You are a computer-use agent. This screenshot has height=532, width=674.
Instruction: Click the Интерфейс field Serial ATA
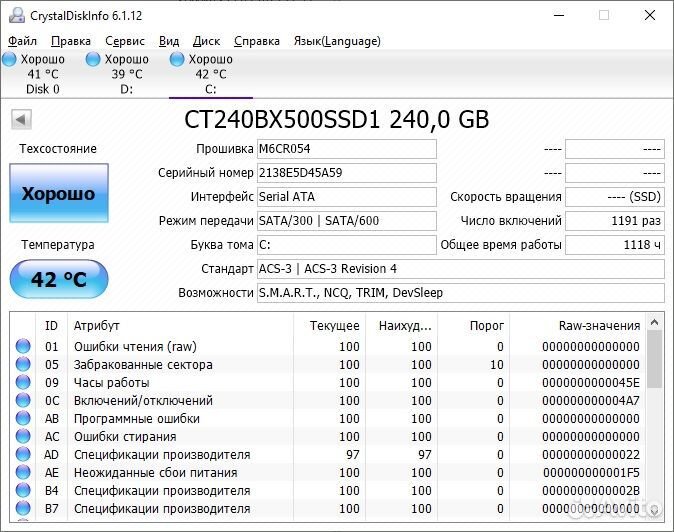[x=347, y=197]
